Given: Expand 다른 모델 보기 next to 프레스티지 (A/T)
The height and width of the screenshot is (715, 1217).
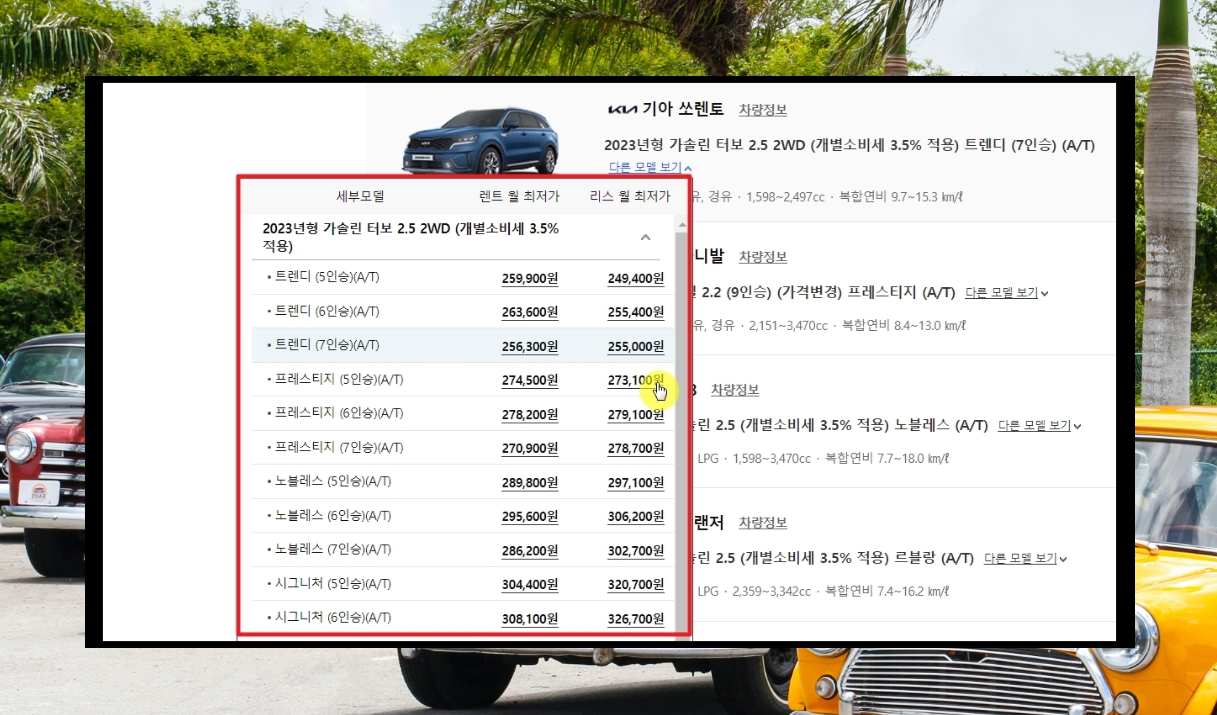Looking at the screenshot, I should [1007, 293].
